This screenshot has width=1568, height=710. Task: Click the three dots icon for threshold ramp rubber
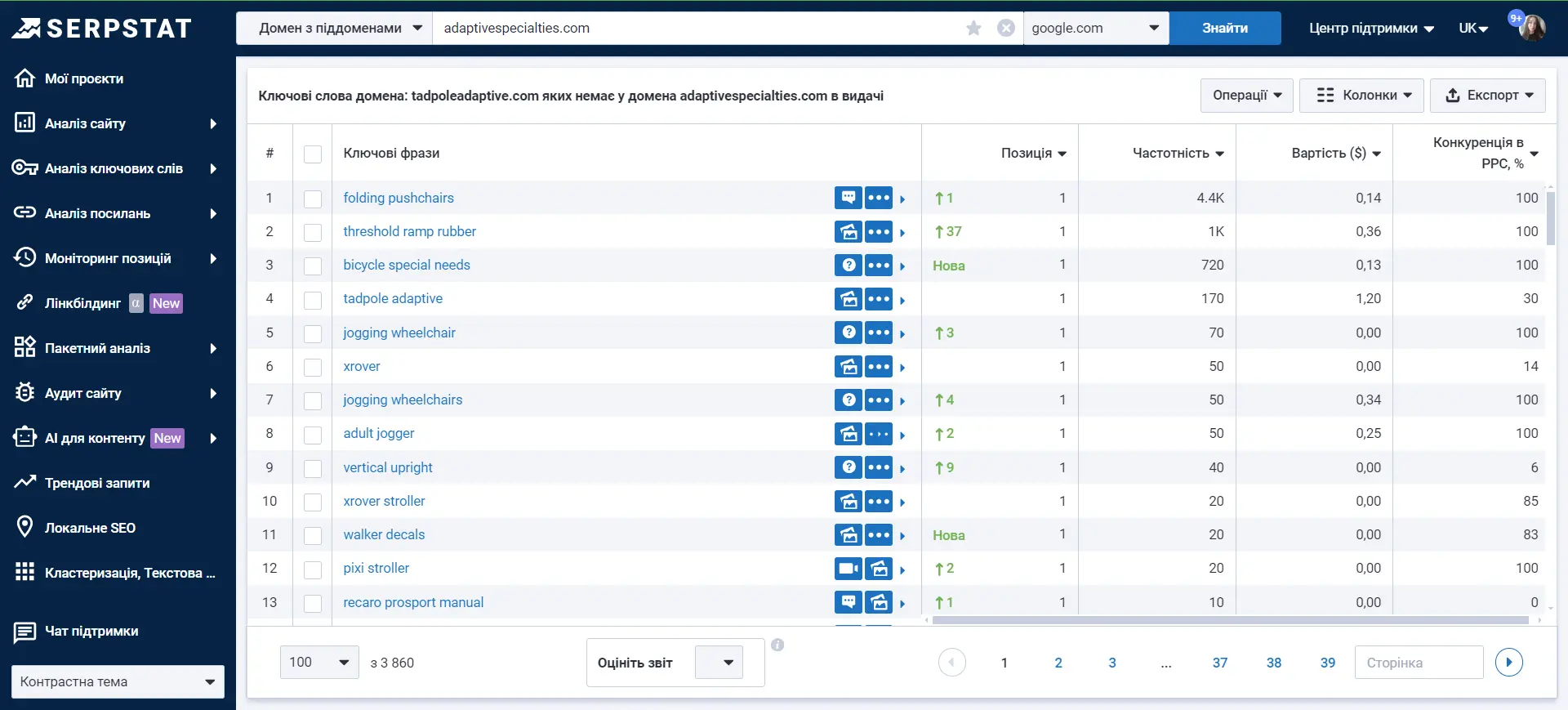point(879,232)
